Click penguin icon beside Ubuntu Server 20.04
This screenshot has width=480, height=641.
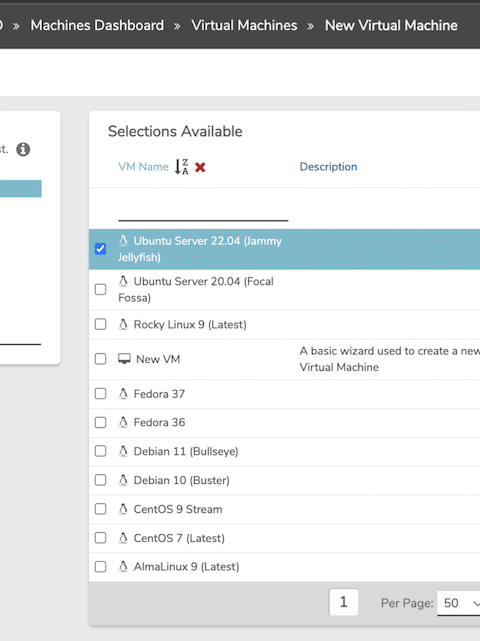tap(123, 281)
